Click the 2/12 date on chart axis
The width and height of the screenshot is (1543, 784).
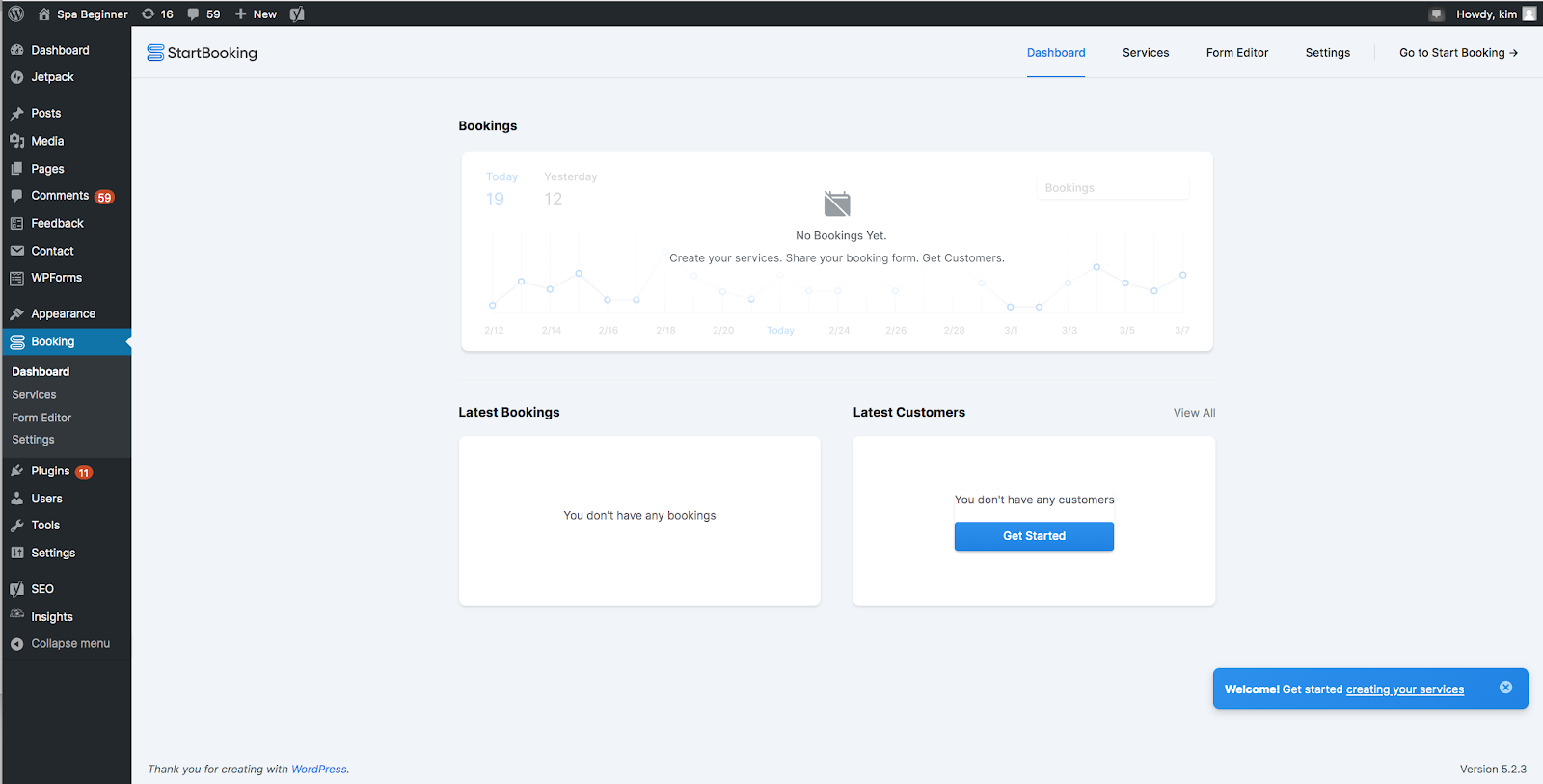click(x=494, y=331)
